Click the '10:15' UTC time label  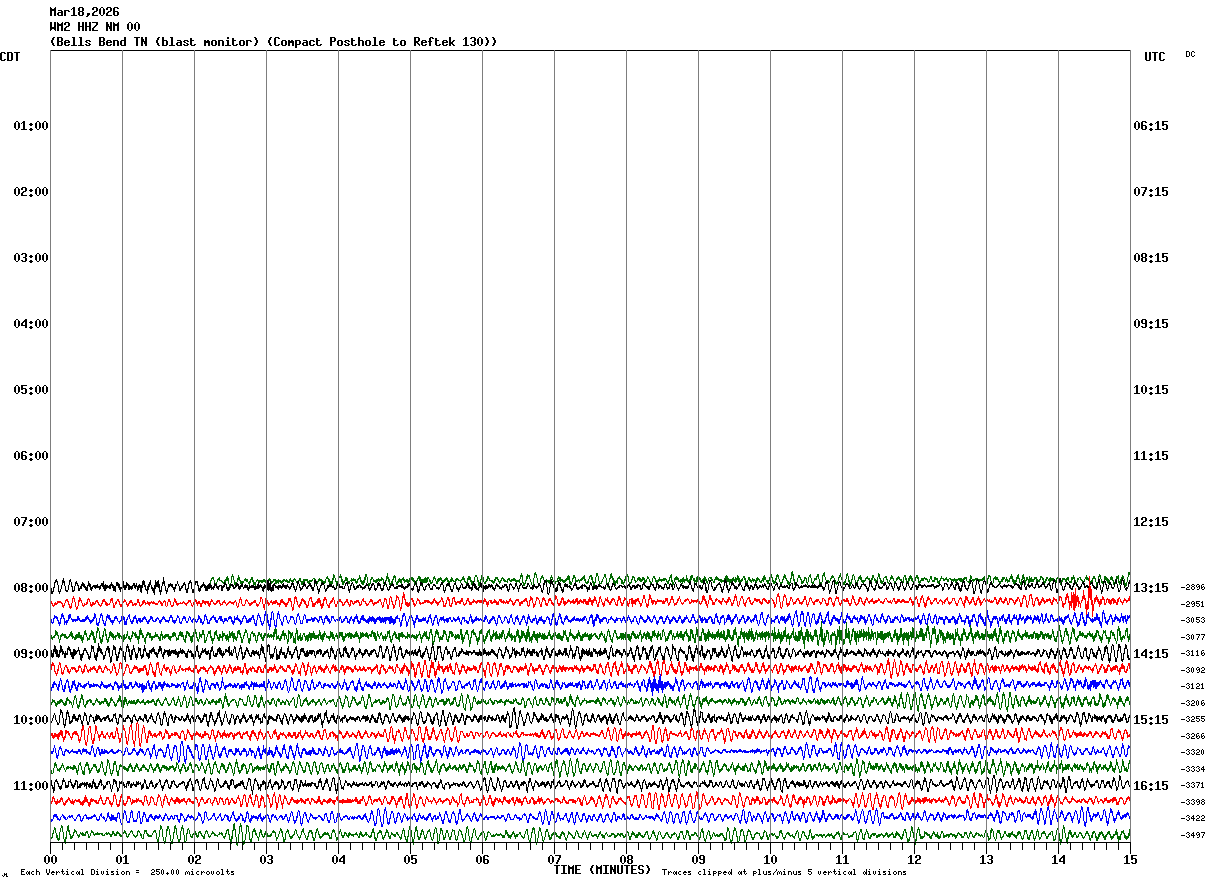point(1150,390)
